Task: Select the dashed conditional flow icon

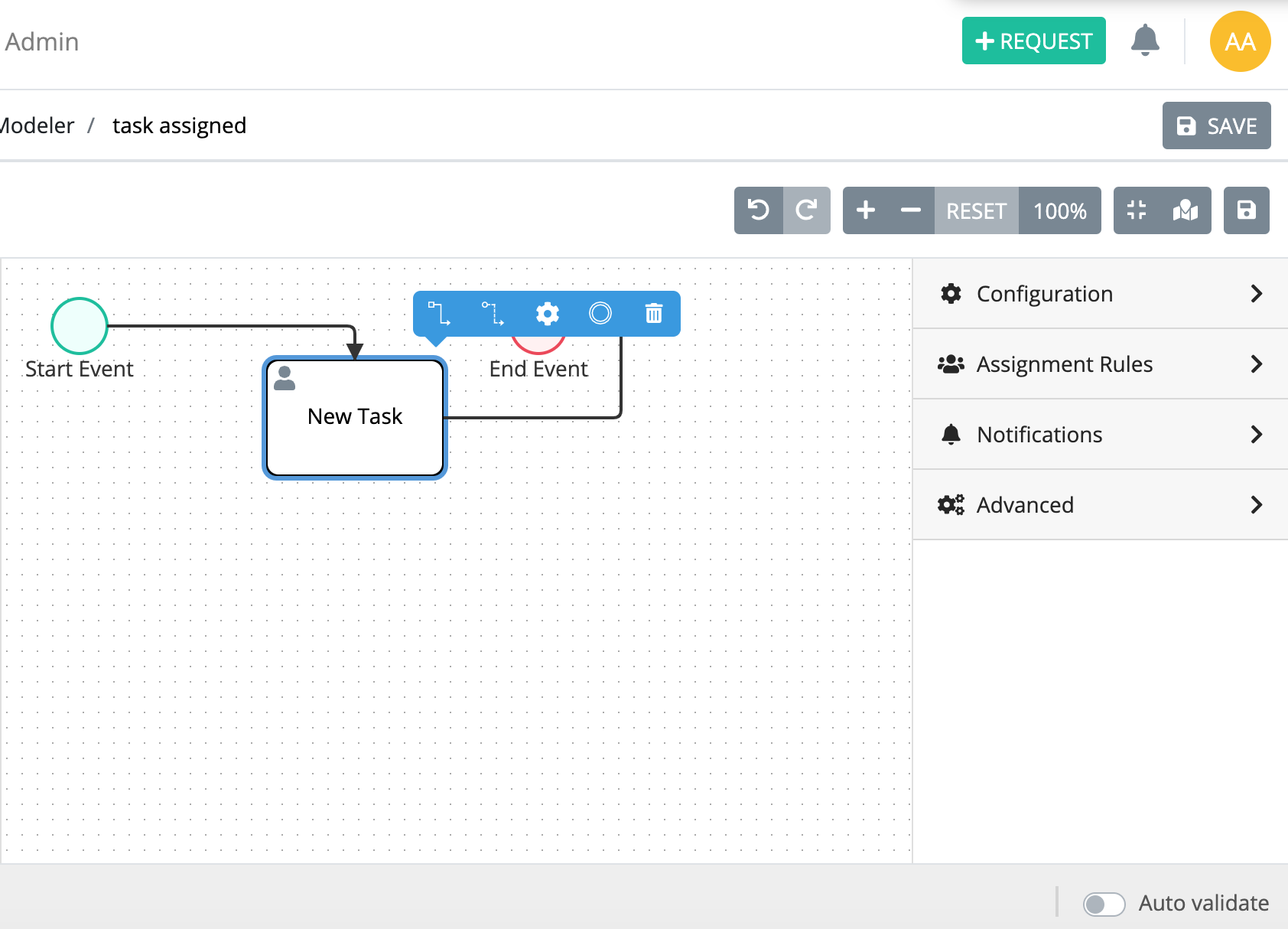Action: pyautogui.click(x=493, y=314)
